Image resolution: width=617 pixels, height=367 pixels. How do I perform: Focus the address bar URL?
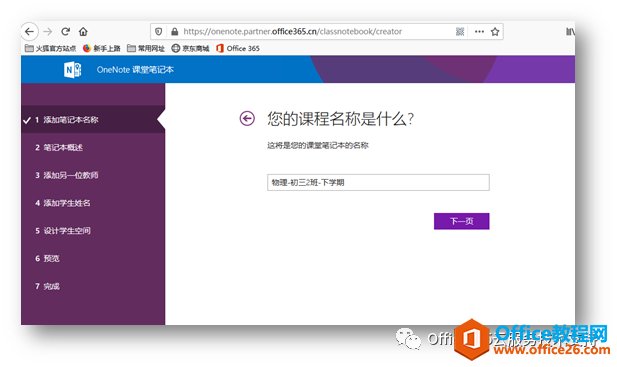click(x=292, y=31)
